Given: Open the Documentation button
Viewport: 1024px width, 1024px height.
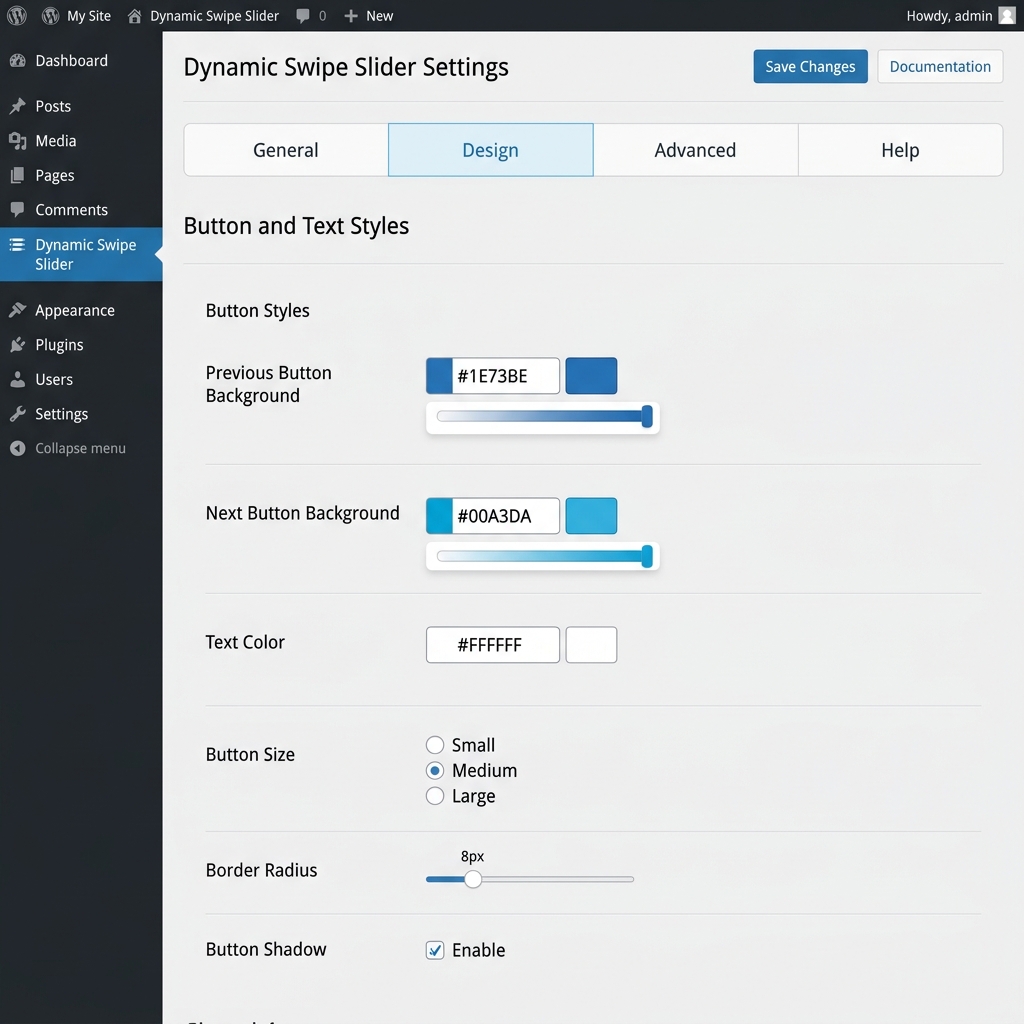Looking at the screenshot, I should (940, 67).
